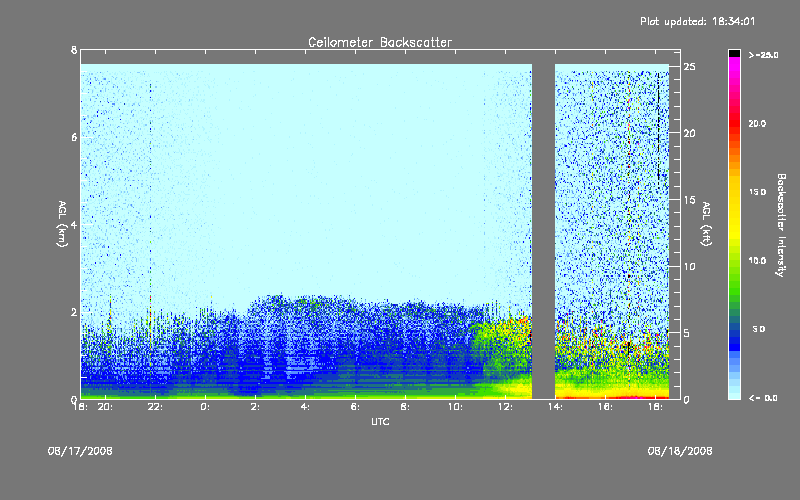Click the 16: hour label on time axis

605,407
